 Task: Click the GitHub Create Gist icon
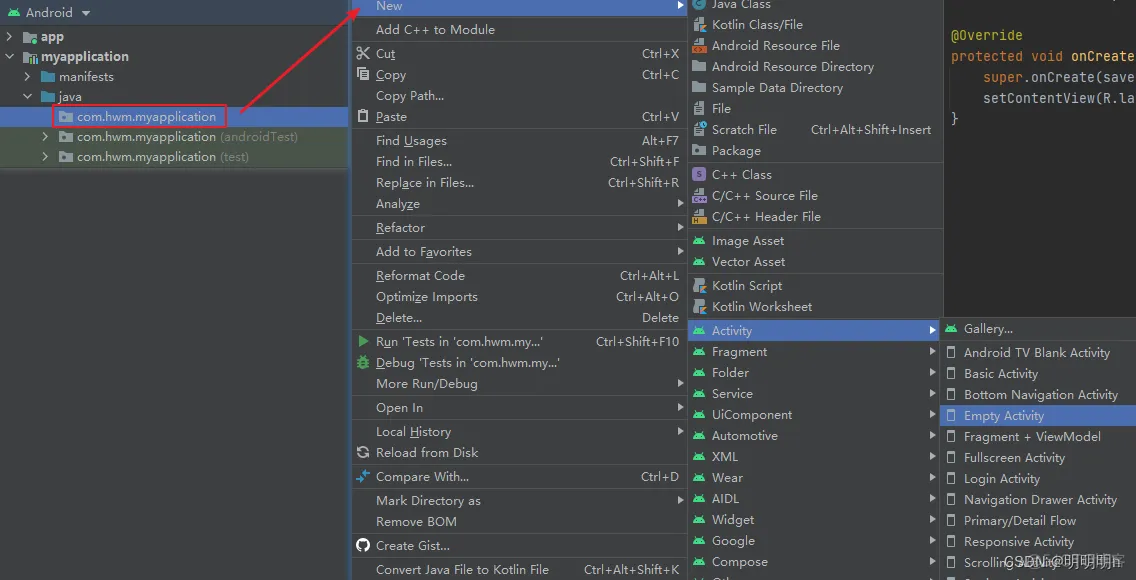(363, 545)
